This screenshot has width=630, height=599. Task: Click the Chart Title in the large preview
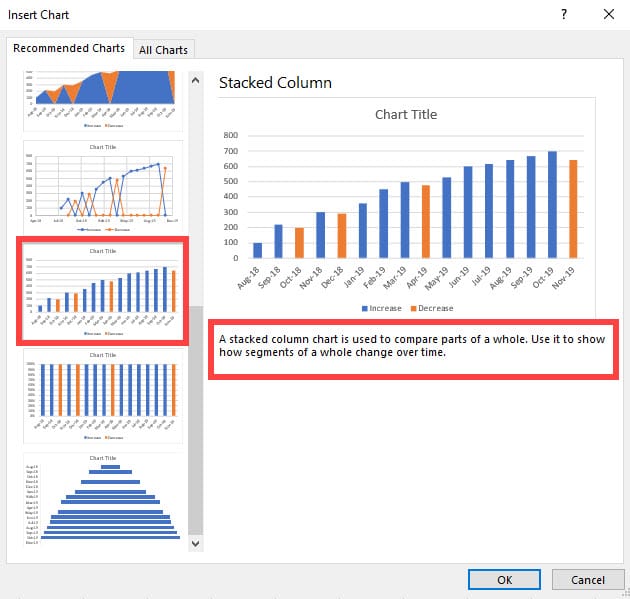point(406,115)
